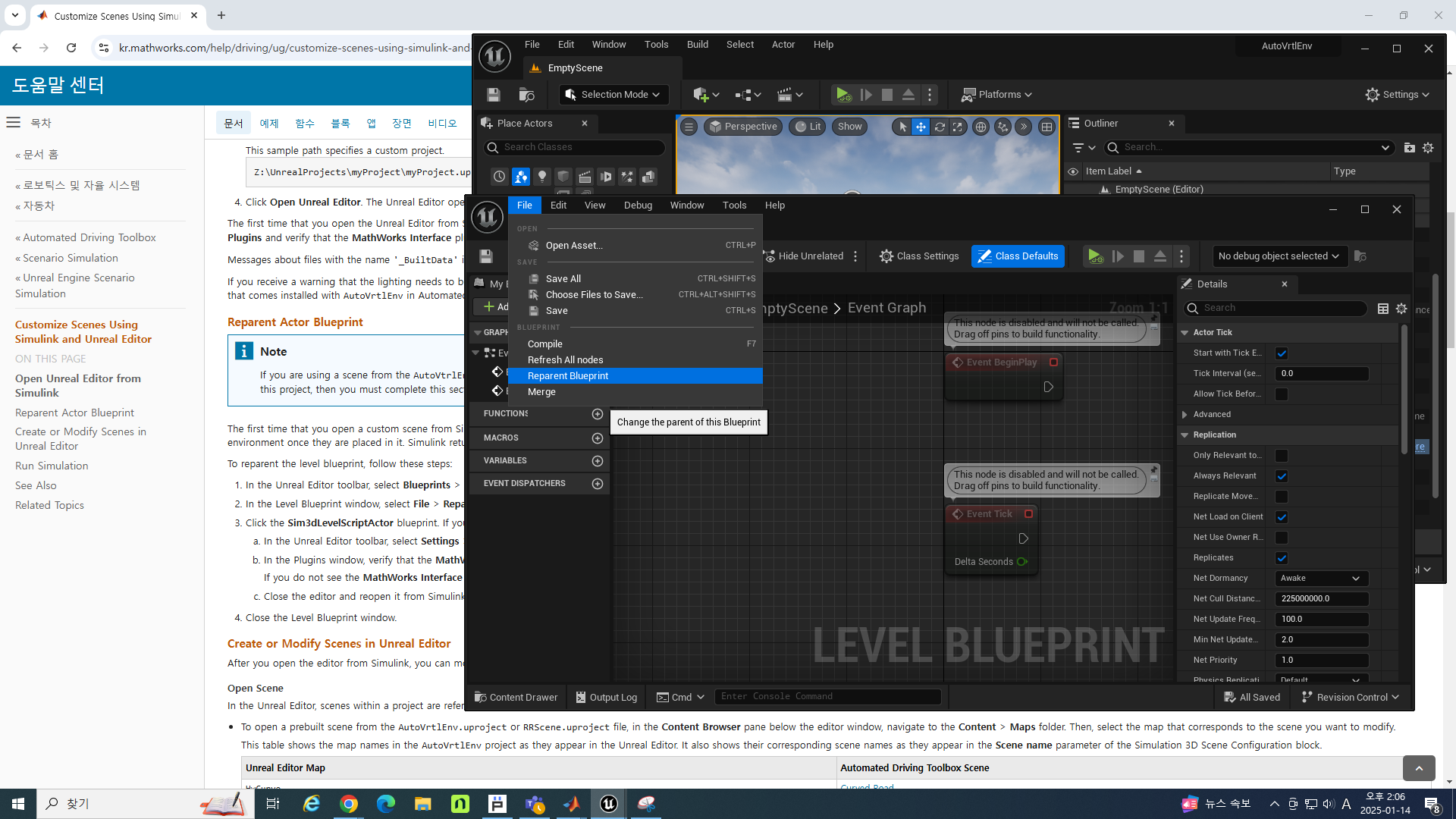Open the debug object selector dropdown

click(1279, 256)
